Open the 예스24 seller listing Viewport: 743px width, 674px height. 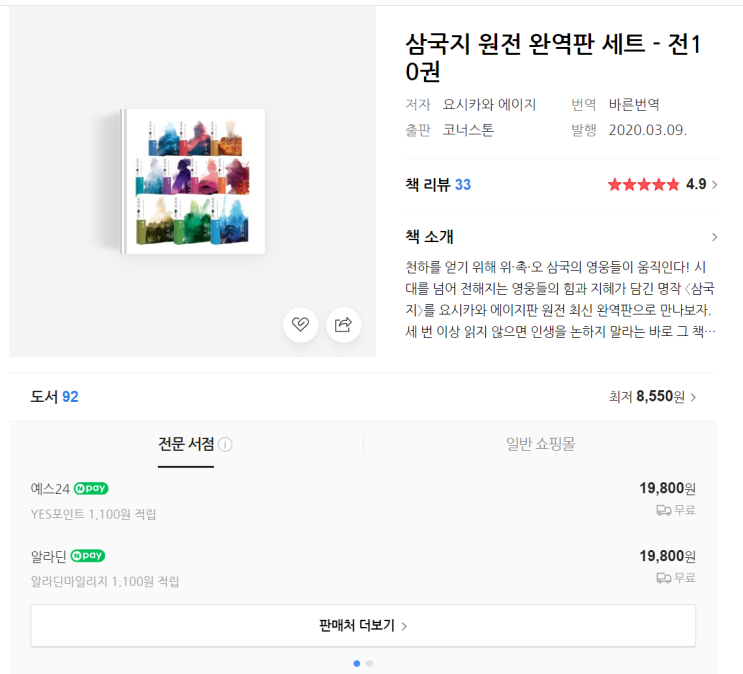click(50, 489)
